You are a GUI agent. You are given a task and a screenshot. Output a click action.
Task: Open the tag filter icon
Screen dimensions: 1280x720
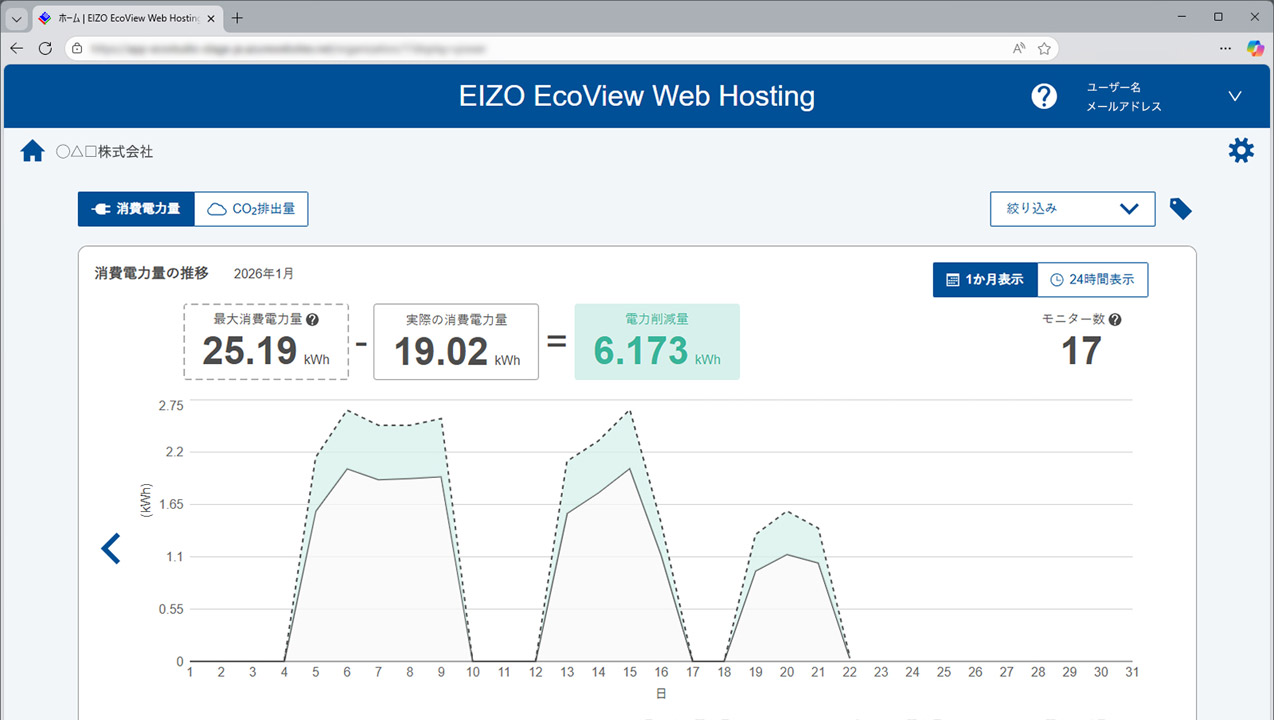click(x=1180, y=208)
